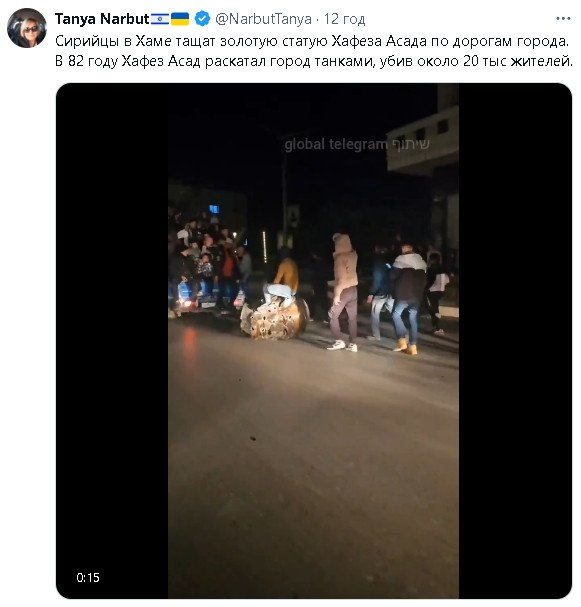Screen dimensions: 581x607
Task: Click the person in beige hoodie in video
Action: pyautogui.click(x=344, y=292)
